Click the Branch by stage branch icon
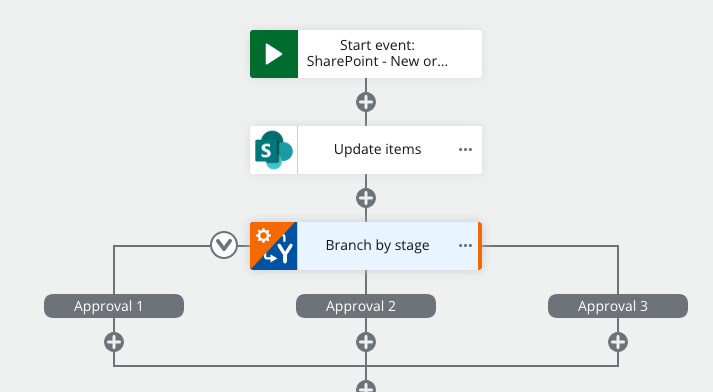Viewport: 713px width, 392px height. click(x=274, y=246)
